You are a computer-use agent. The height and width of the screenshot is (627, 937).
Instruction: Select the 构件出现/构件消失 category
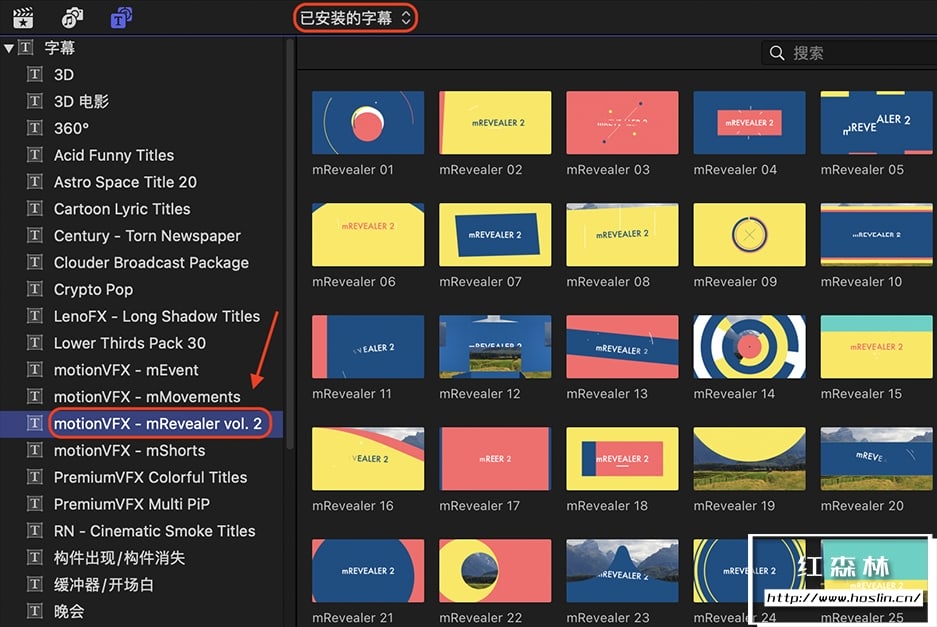[119, 558]
